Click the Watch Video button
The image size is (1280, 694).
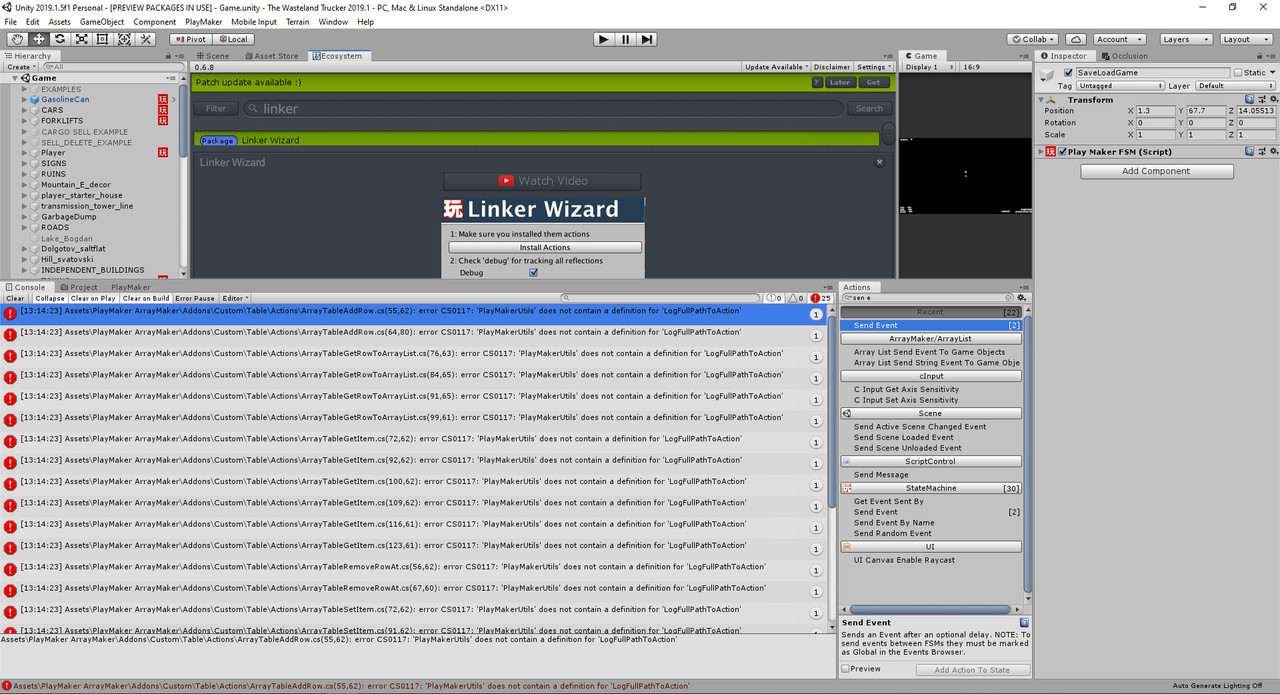coord(542,181)
